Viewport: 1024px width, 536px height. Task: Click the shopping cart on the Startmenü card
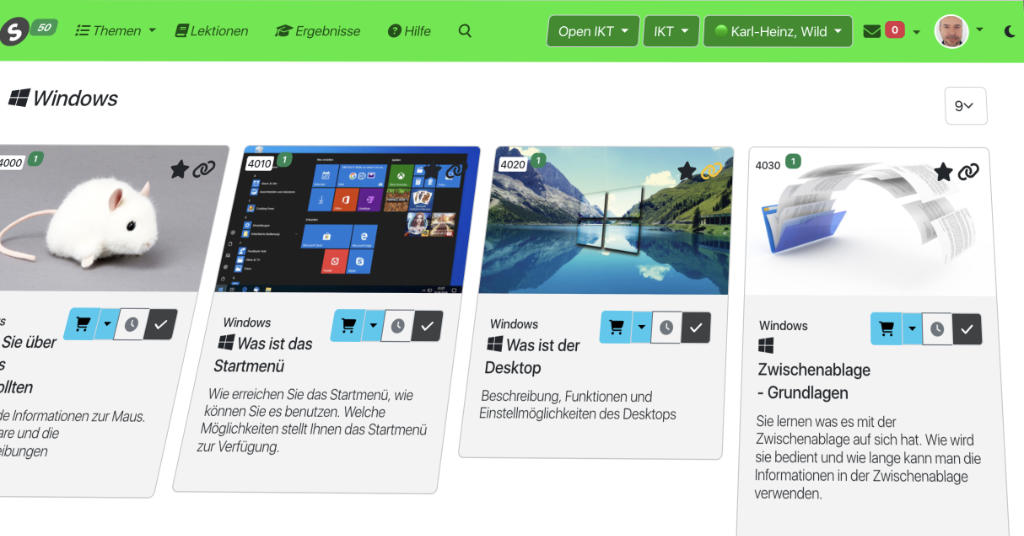tap(348, 325)
